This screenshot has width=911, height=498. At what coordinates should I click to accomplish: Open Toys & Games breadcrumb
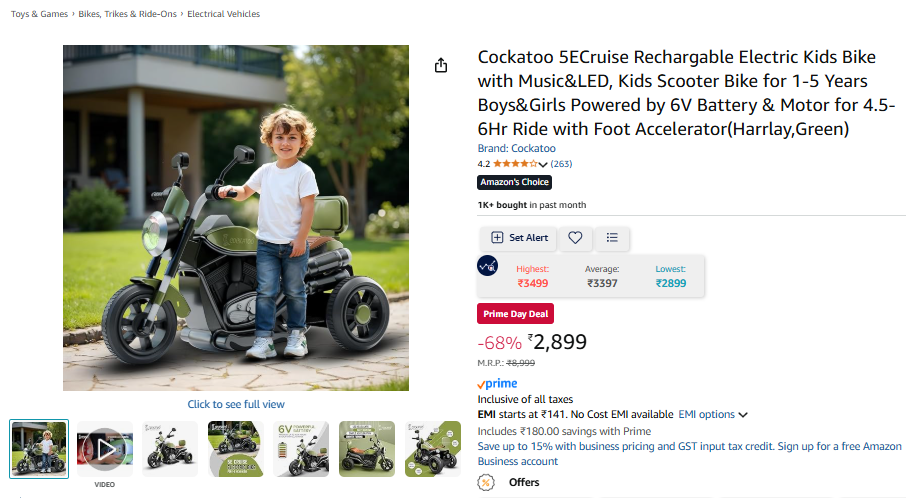39,14
